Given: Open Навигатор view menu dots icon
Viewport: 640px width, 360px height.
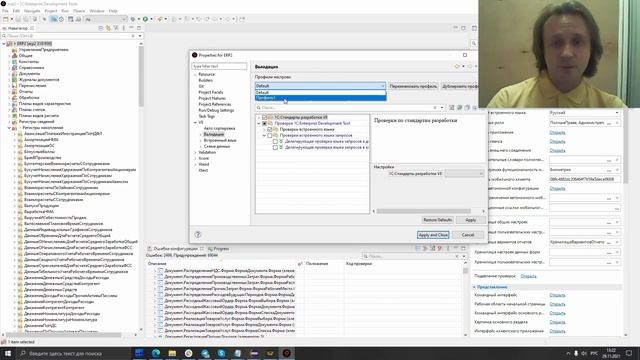Looking at the screenshot, I should pyautogui.click(x=124, y=28).
